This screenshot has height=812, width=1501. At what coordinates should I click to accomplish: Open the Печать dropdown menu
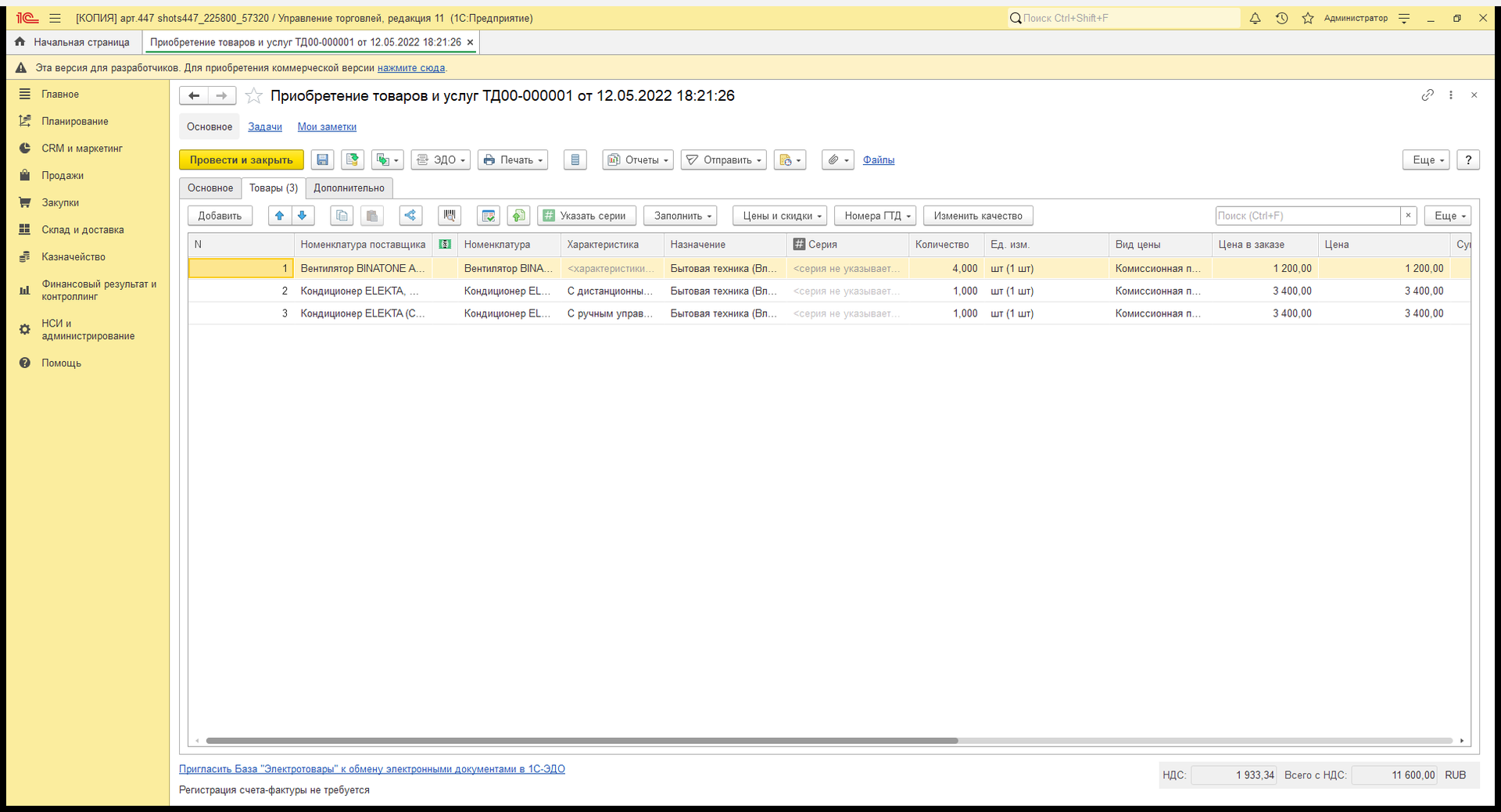click(513, 160)
